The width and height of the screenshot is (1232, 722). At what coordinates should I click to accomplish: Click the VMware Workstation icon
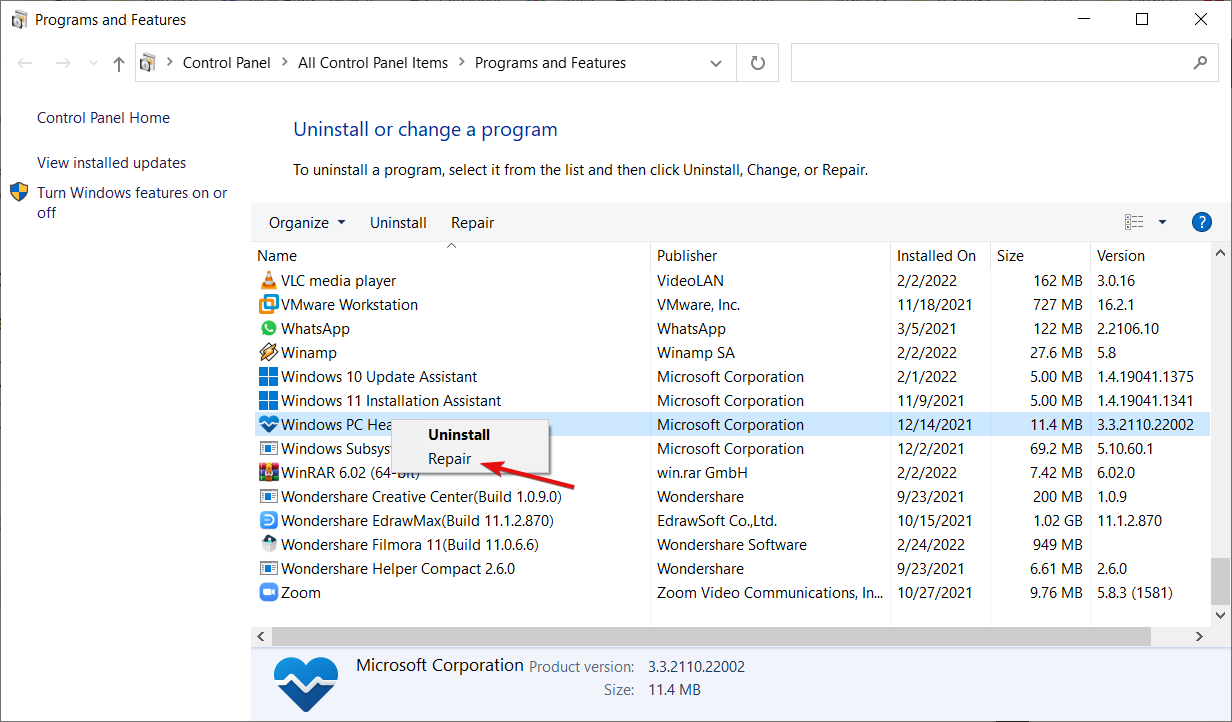pyautogui.click(x=268, y=305)
